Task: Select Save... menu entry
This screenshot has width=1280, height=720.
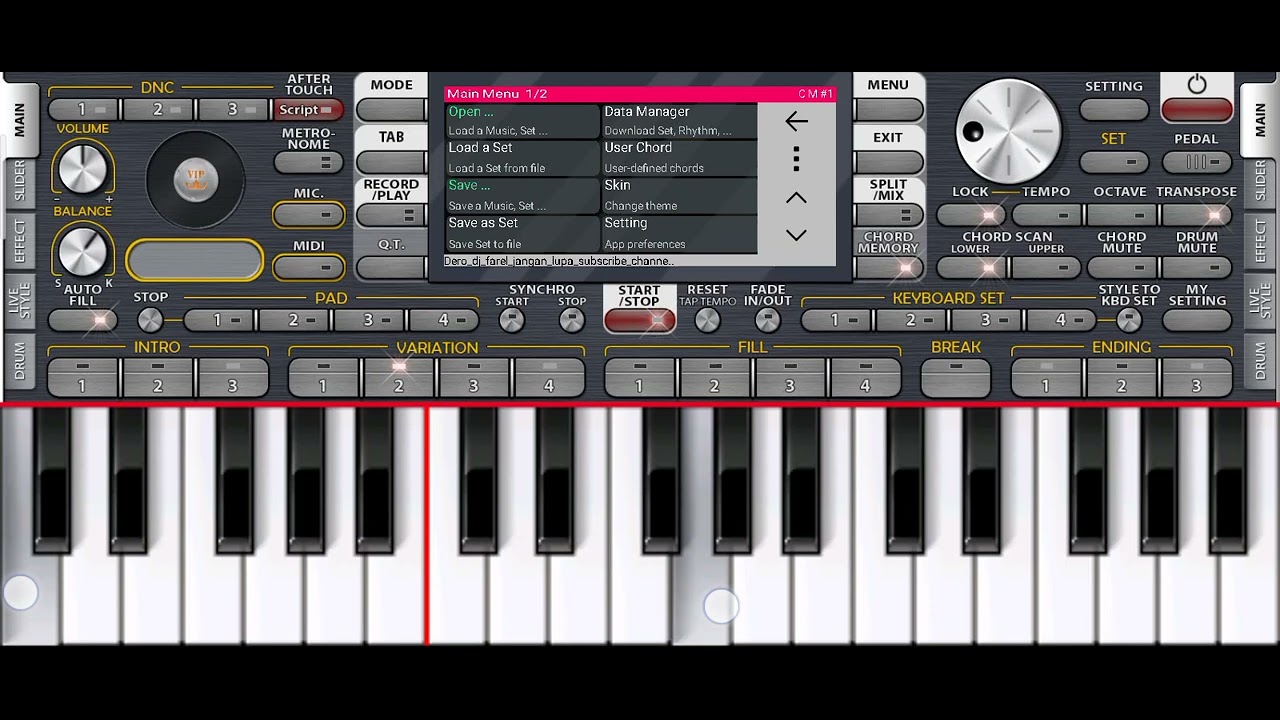Action: pyautogui.click(x=522, y=195)
